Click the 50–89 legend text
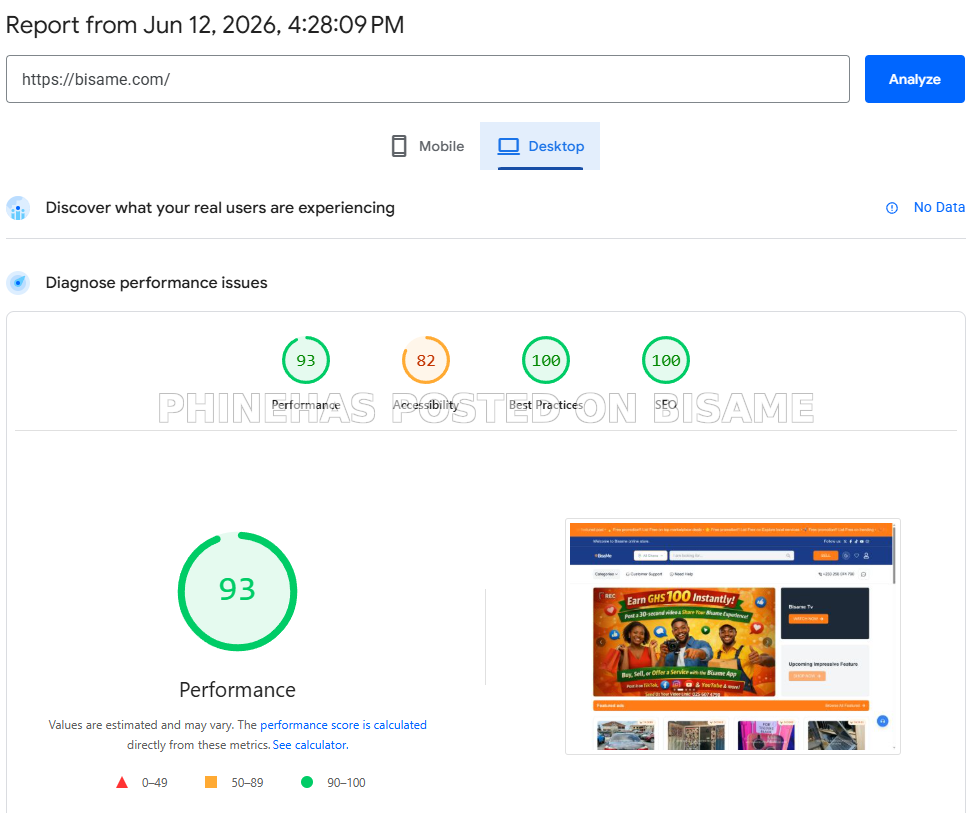 (247, 783)
